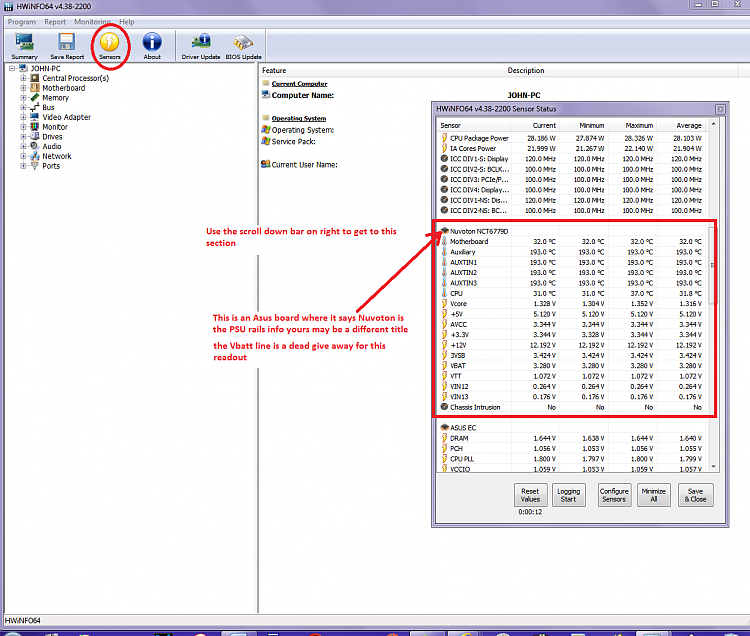Click the Chassis Intrusion sensor icon

444,407
